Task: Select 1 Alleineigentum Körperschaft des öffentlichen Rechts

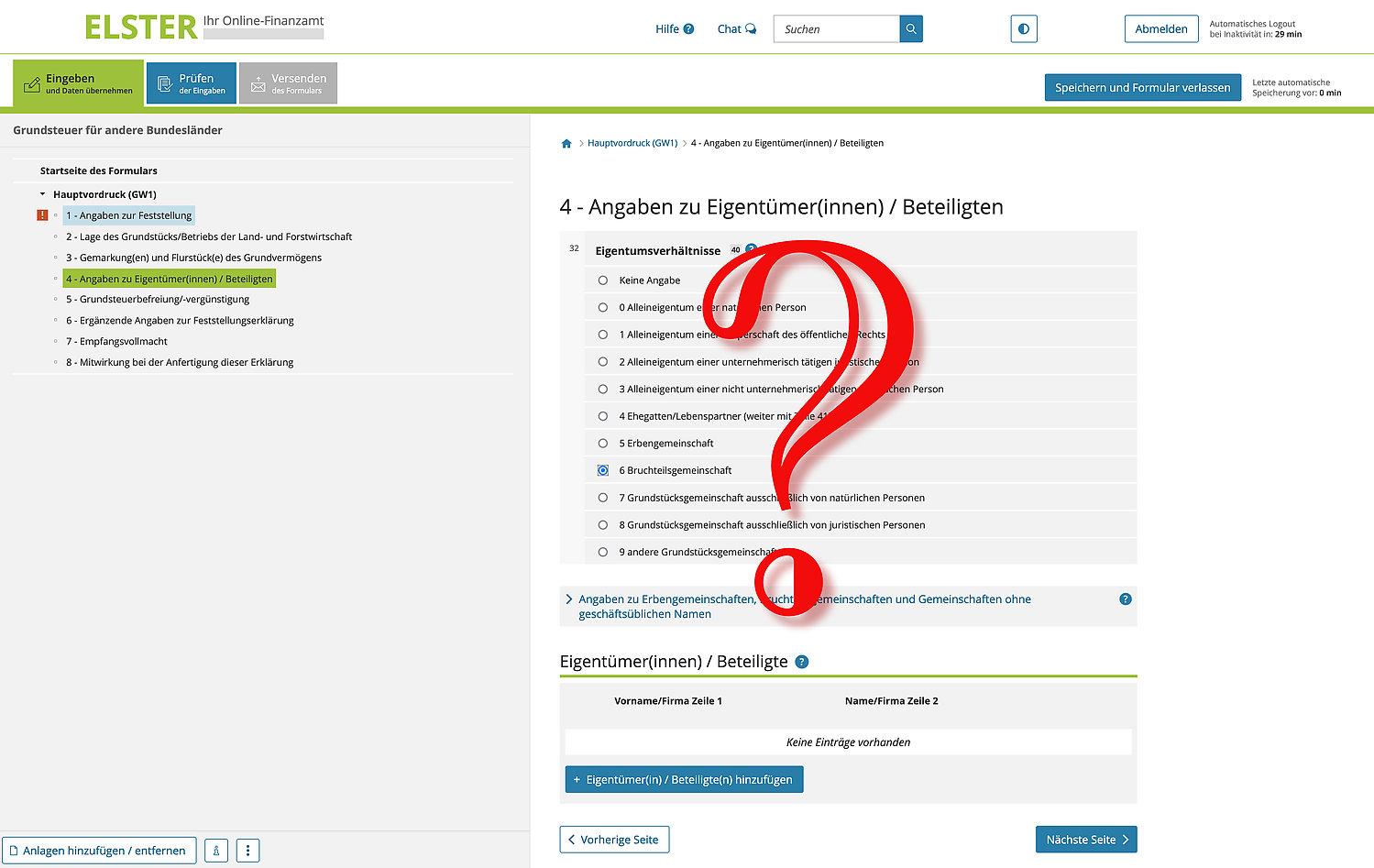Action: pyautogui.click(x=603, y=335)
